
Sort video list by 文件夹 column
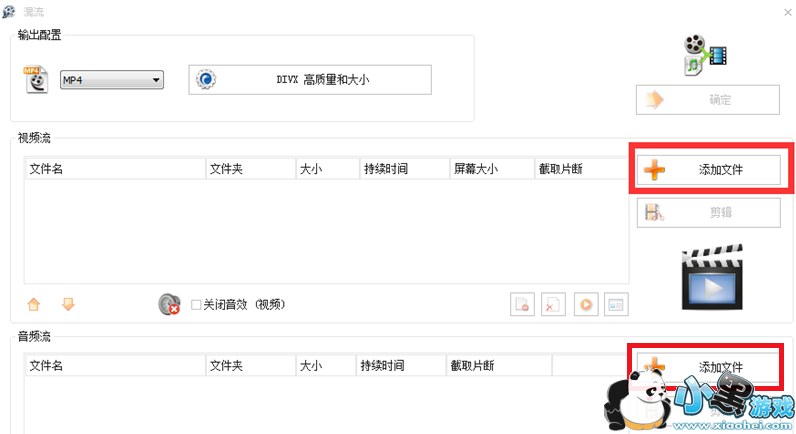point(251,169)
